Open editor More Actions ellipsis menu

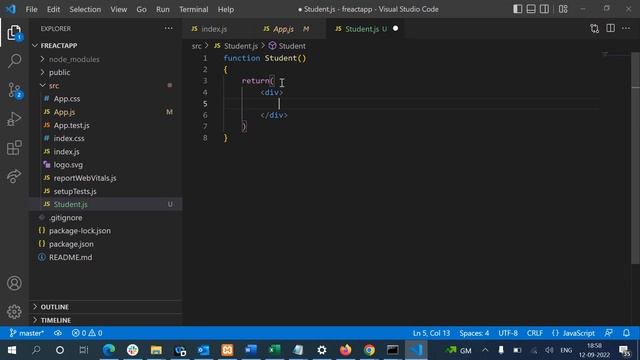(626, 29)
